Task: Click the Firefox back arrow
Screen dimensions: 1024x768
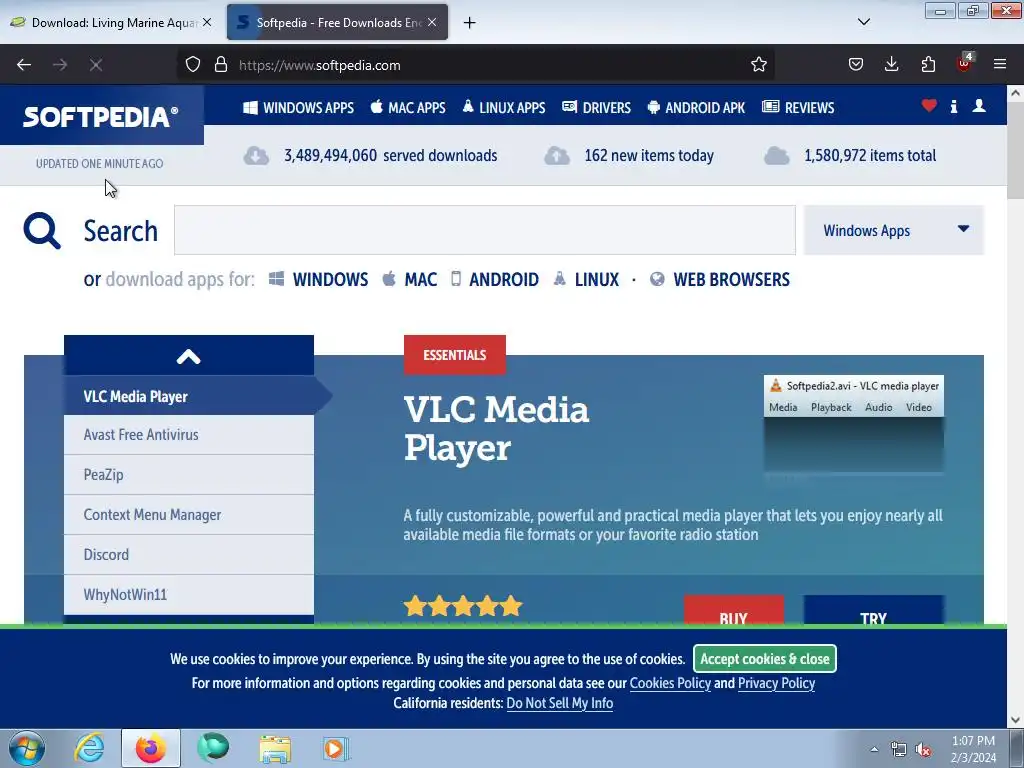Action: [x=24, y=65]
